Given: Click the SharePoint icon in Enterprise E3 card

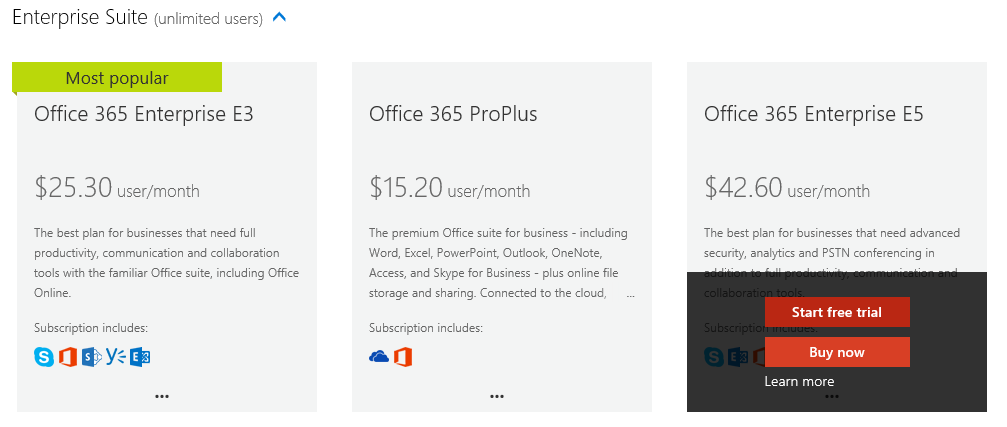Looking at the screenshot, I should pyautogui.click(x=92, y=356).
